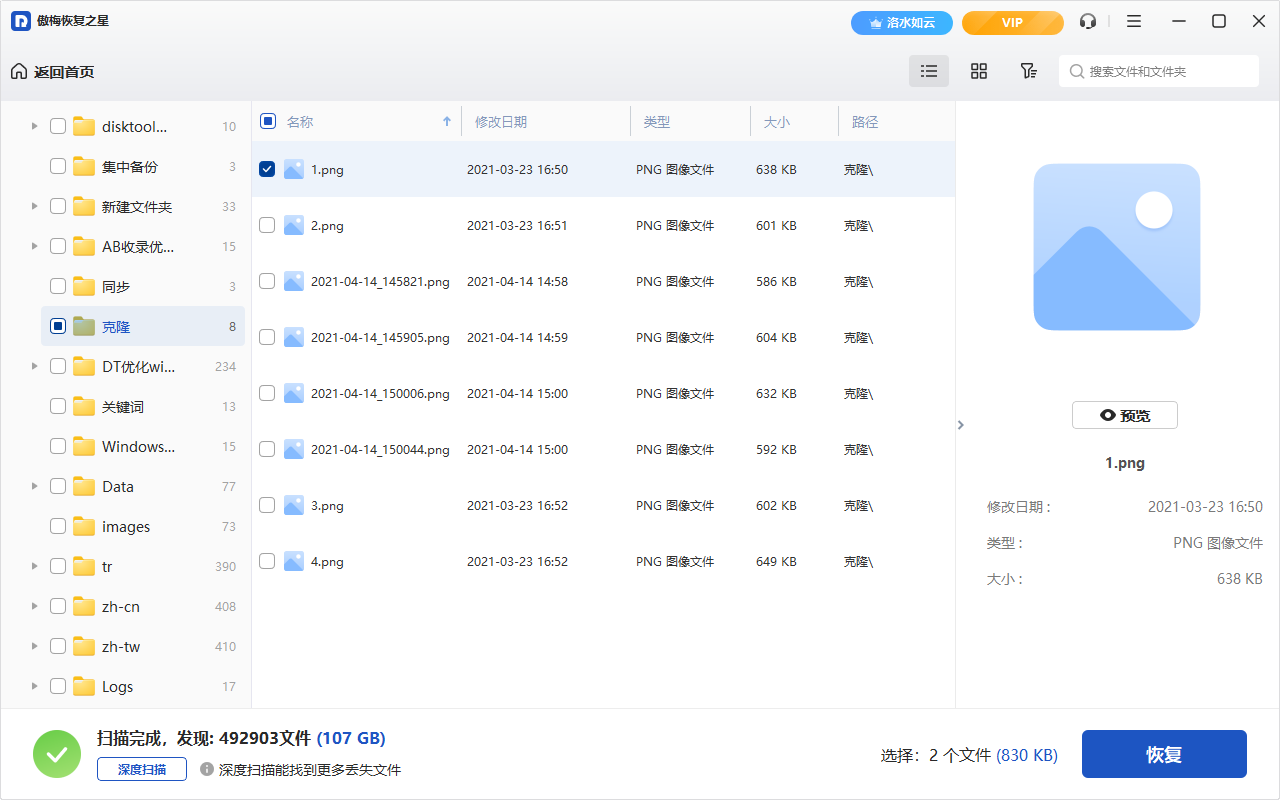Image resolution: width=1280 pixels, height=800 pixels.
Task: Switch to grid thumbnail view icon
Action: (x=979, y=71)
